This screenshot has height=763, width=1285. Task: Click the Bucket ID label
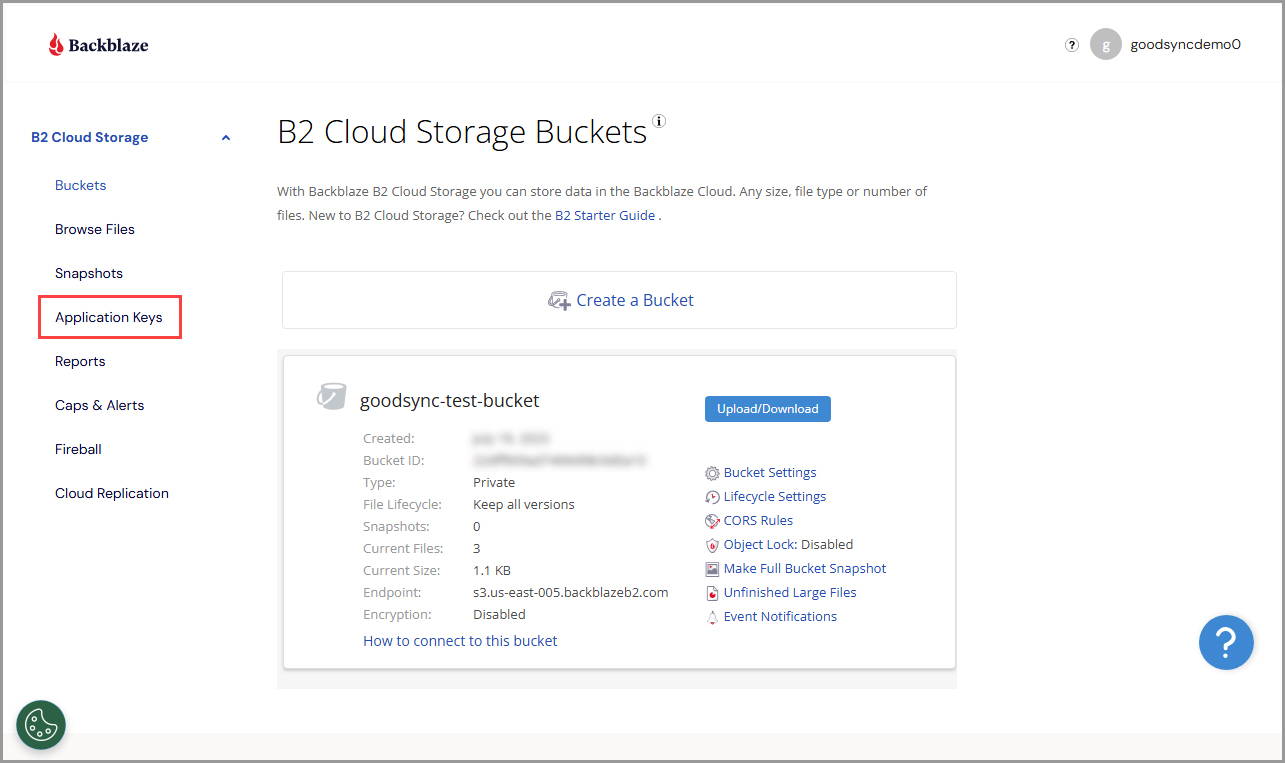pos(394,460)
